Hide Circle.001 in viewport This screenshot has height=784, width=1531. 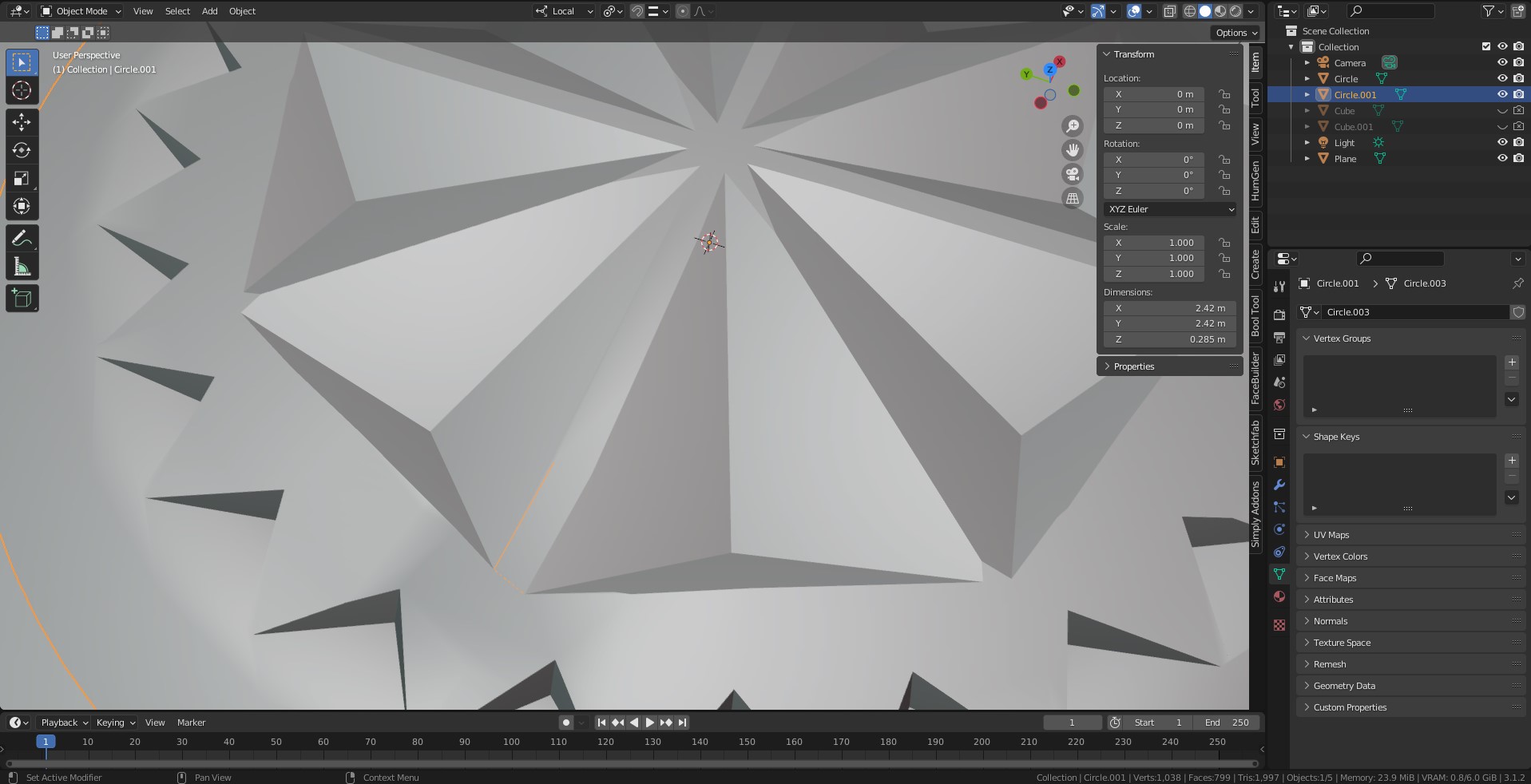click(1502, 94)
